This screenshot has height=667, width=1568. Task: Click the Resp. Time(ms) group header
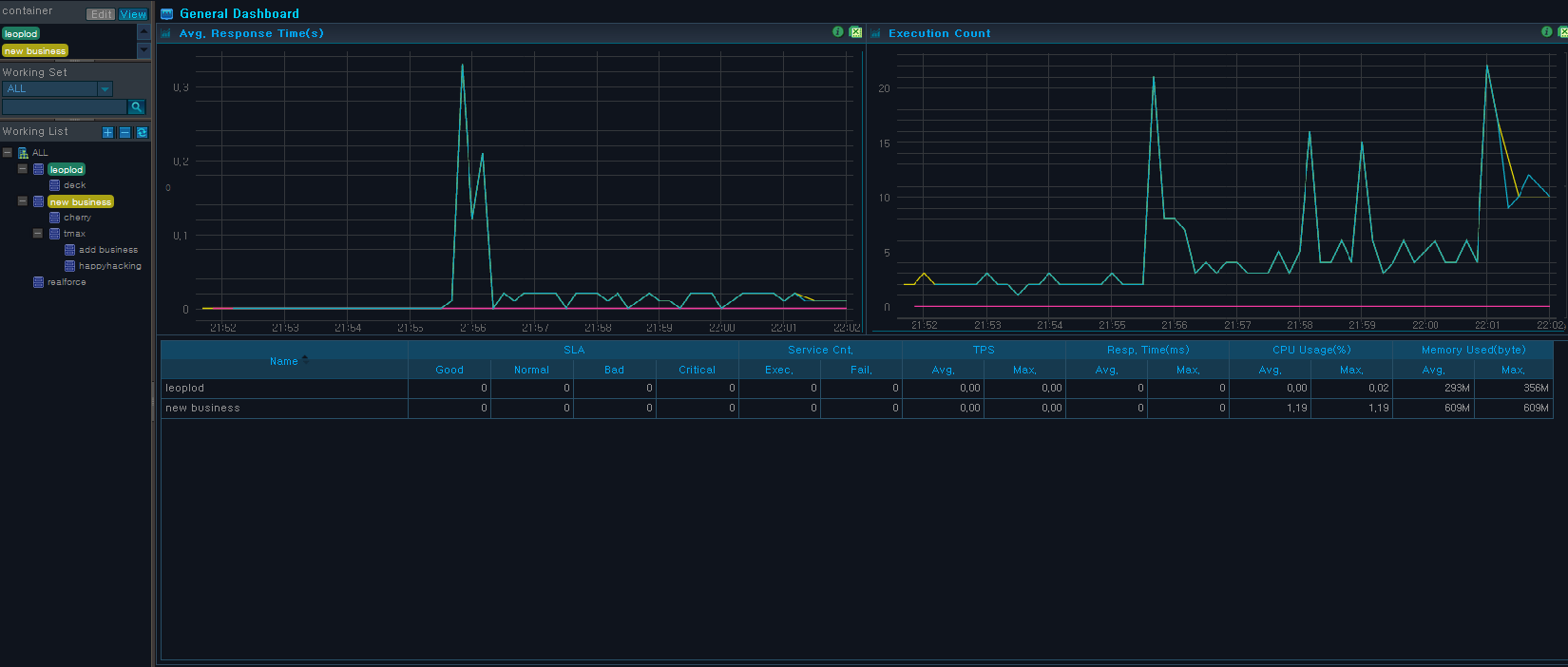click(1148, 350)
